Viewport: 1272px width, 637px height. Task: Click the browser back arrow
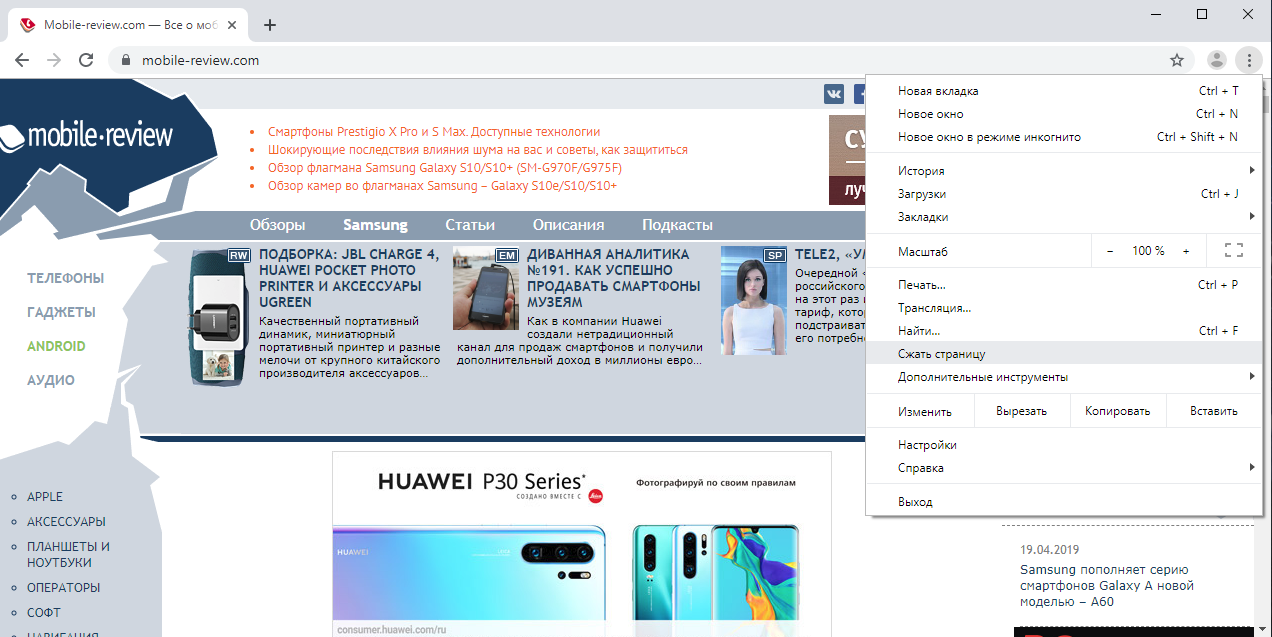click(x=22, y=60)
